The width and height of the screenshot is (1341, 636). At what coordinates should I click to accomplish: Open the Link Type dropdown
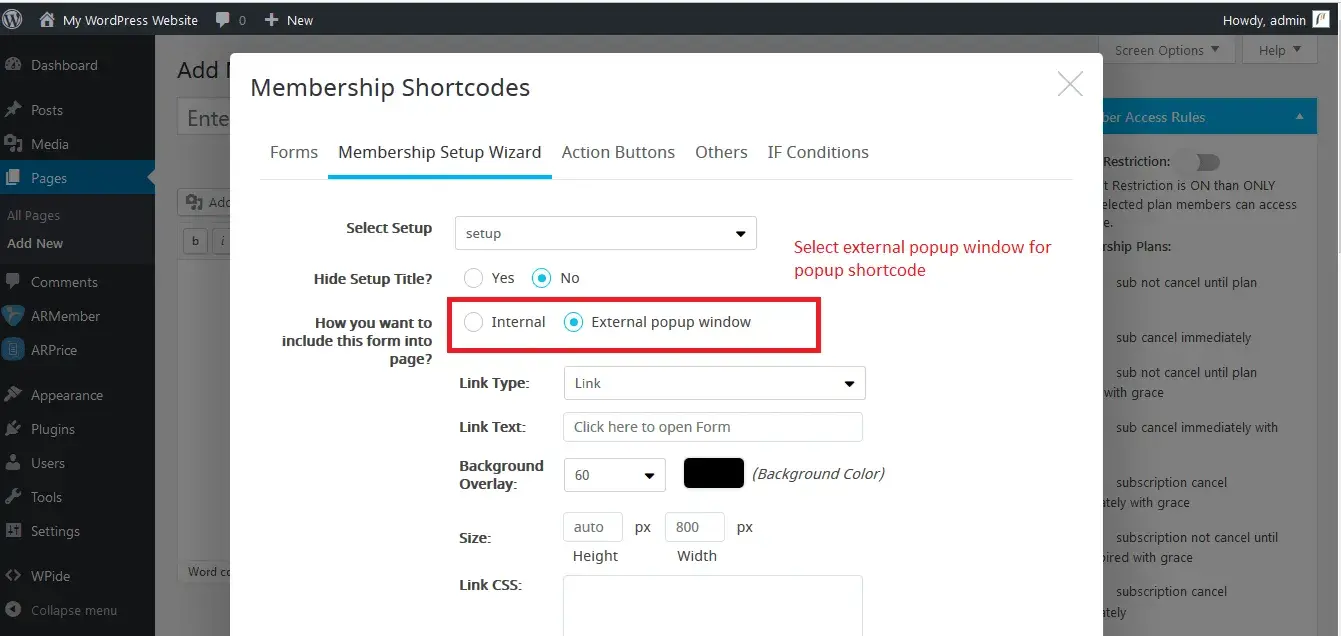pyautogui.click(x=714, y=383)
